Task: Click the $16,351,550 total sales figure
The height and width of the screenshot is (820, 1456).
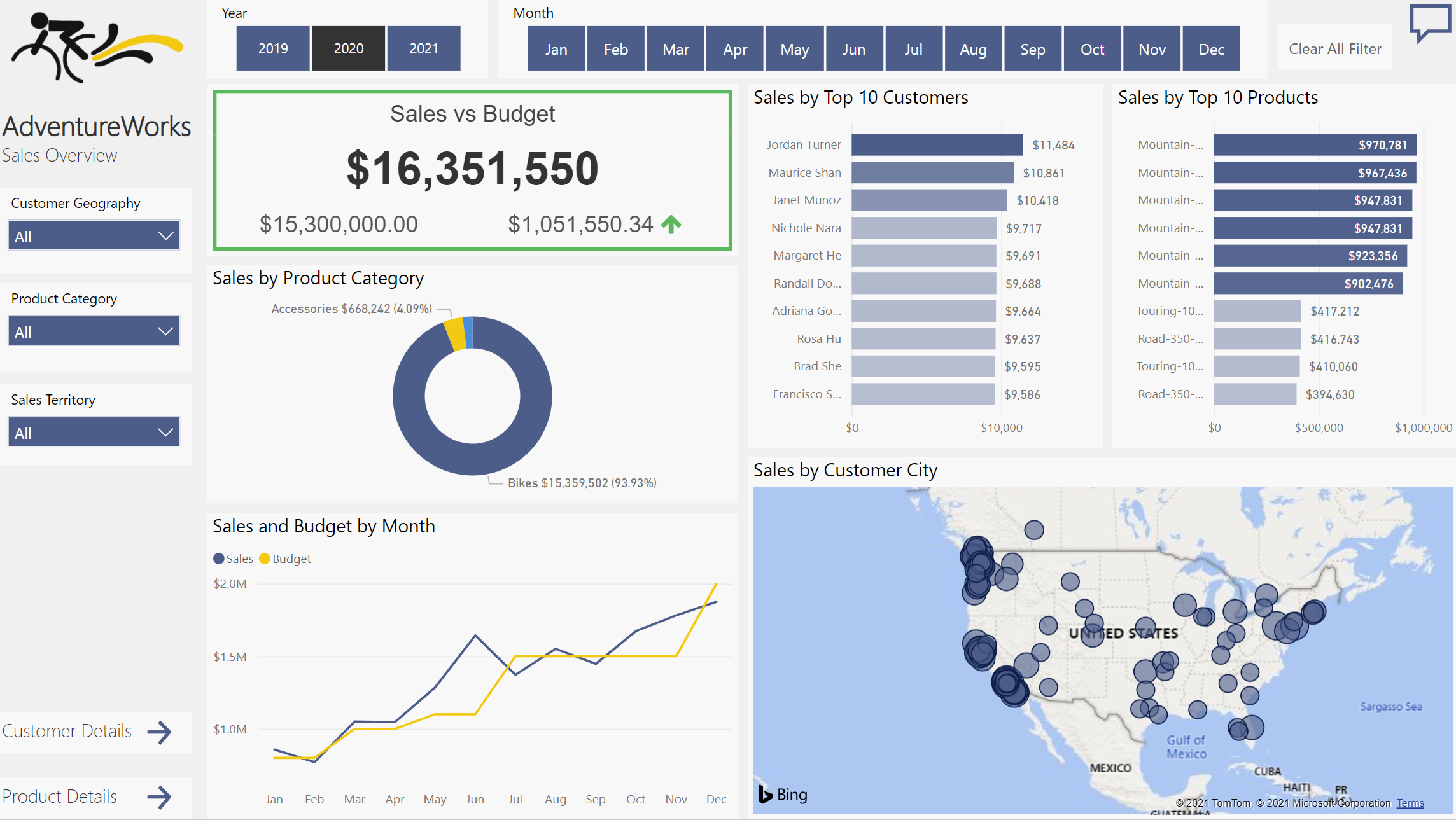Action: pyautogui.click(x=472, y=169)
